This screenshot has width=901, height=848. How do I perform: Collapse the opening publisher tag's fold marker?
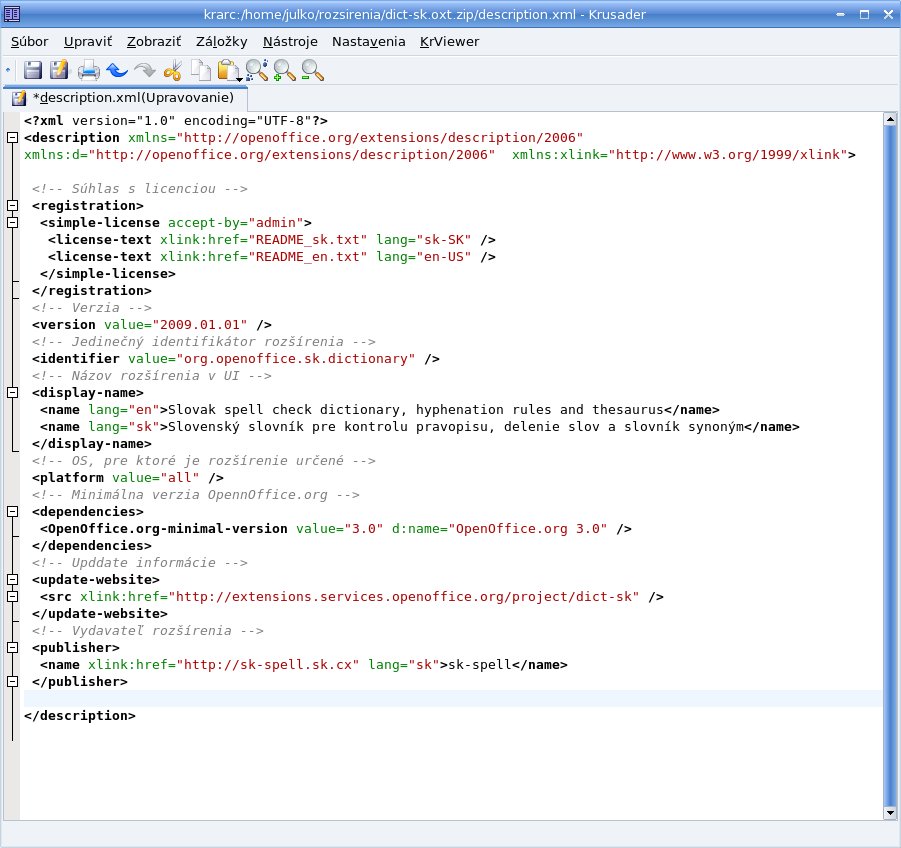[12, 648]
